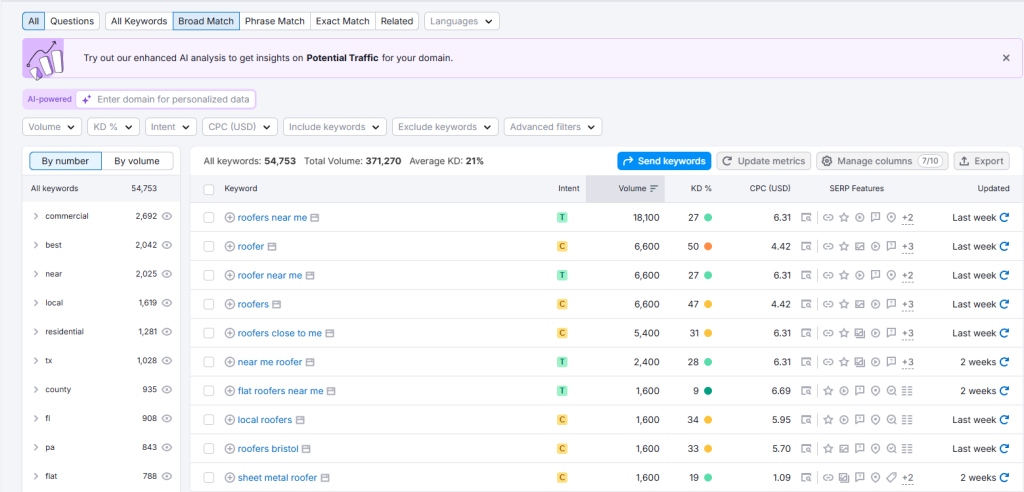This screenshot has width=1024, height=492.
Task: Expand the 'local' keyword group
Action: 36,303
